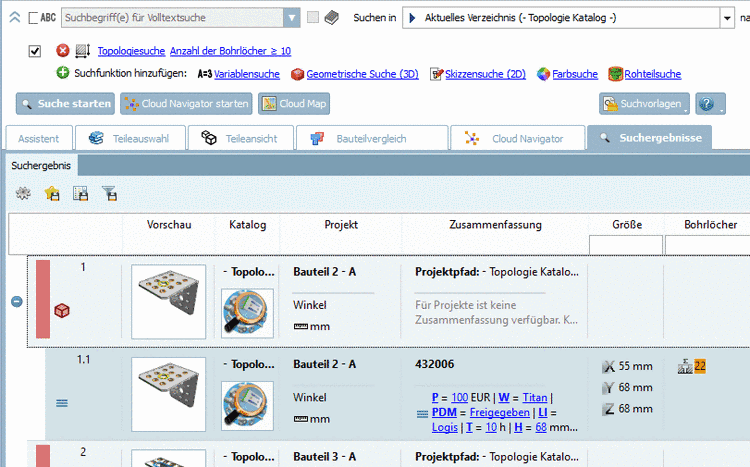The width and height of the screenshot is (750, 467).
Task: Click the A=3 variable search icon
Action: (205, 74)
